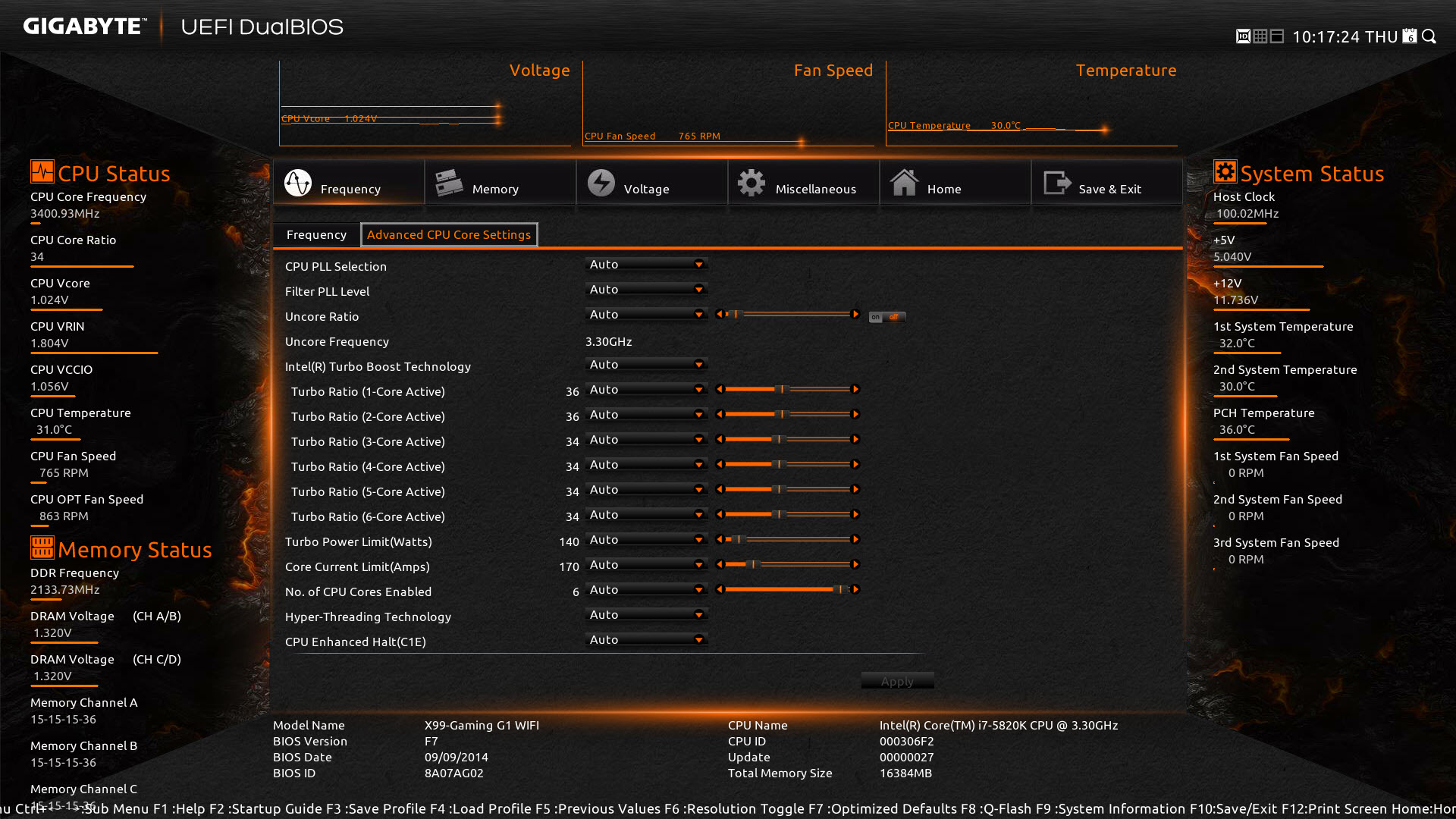Open Uncore Ratio Auto dropdown

pyautogui.click(x=646, y=314)
